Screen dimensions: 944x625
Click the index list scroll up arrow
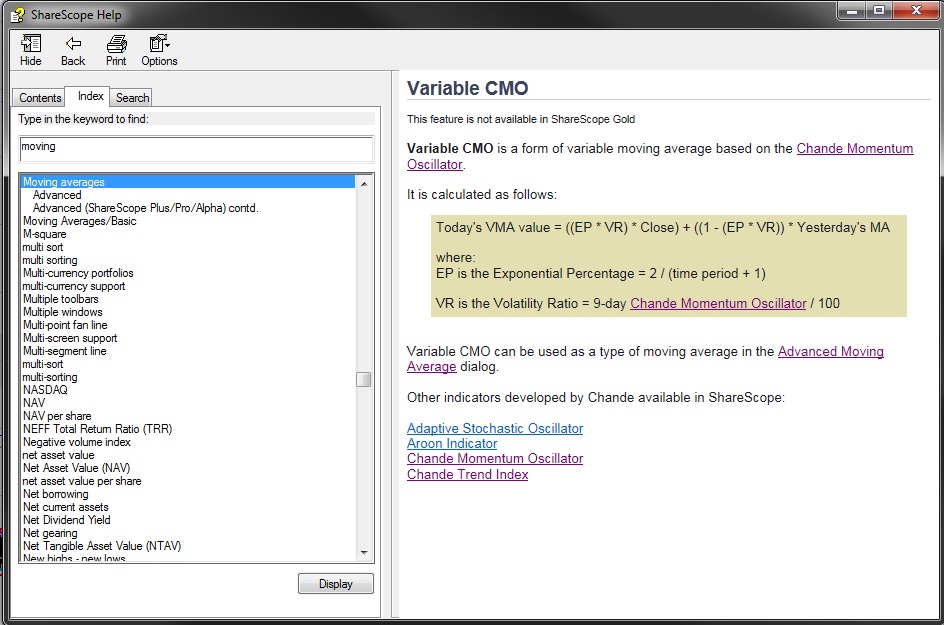pyautogui.click(x=364, y=183)
